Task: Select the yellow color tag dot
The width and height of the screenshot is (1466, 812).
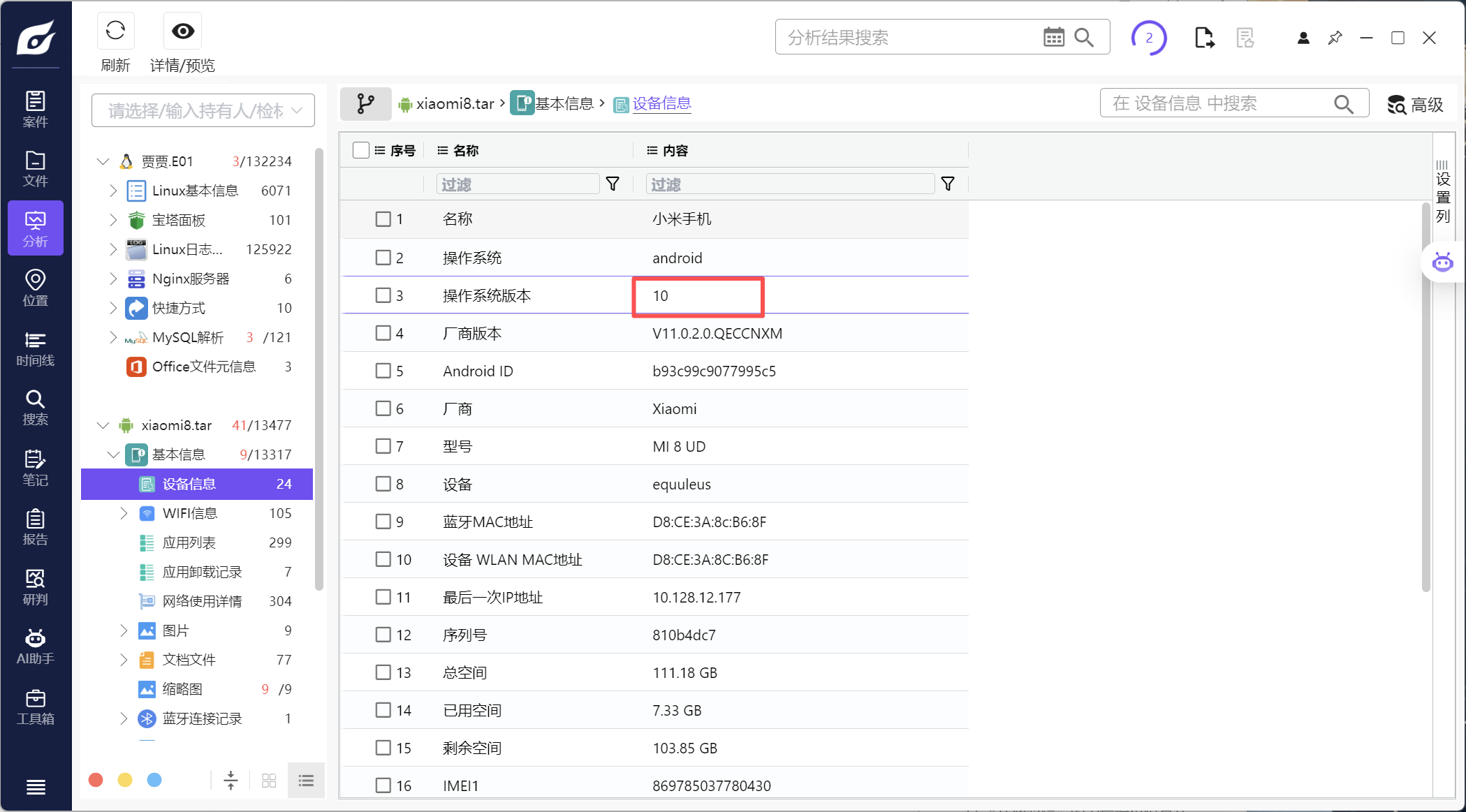Action: pyautogui.click(x=125, y=780)
